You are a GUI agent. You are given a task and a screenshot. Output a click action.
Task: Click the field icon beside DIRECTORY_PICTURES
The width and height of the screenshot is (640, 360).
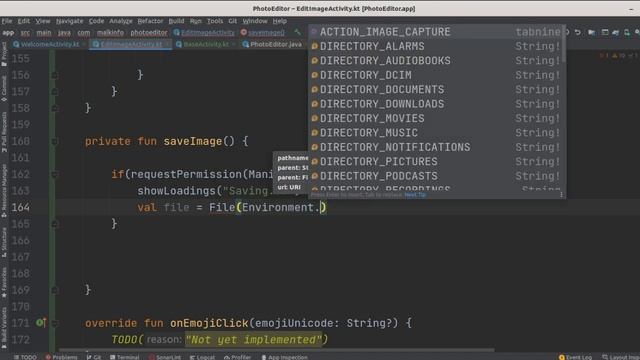tap(315, 162)
